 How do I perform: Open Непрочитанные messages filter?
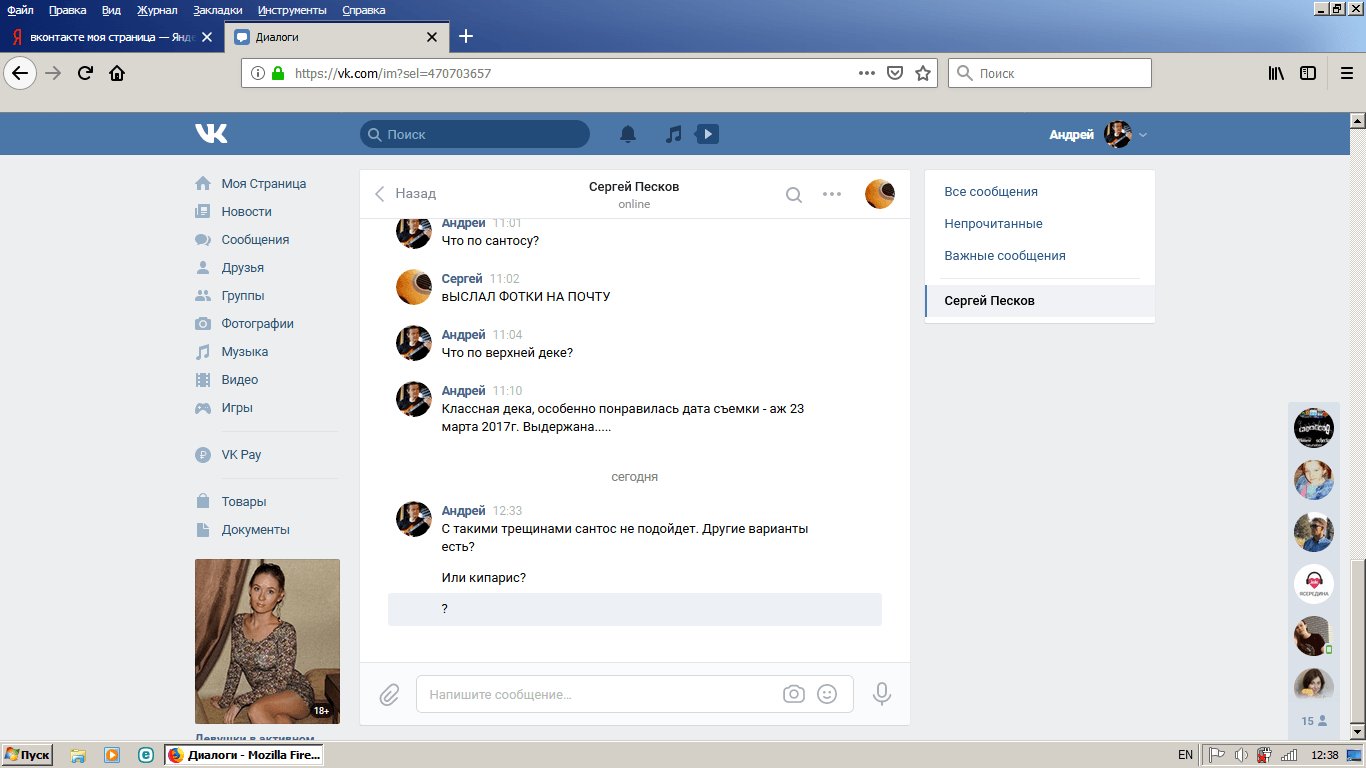993,224
